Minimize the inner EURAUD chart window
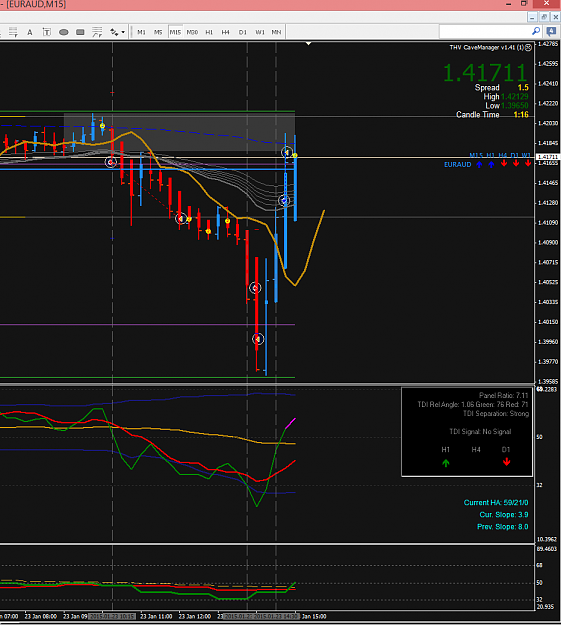Screen dimensions: 561x625 coord(532,17)
